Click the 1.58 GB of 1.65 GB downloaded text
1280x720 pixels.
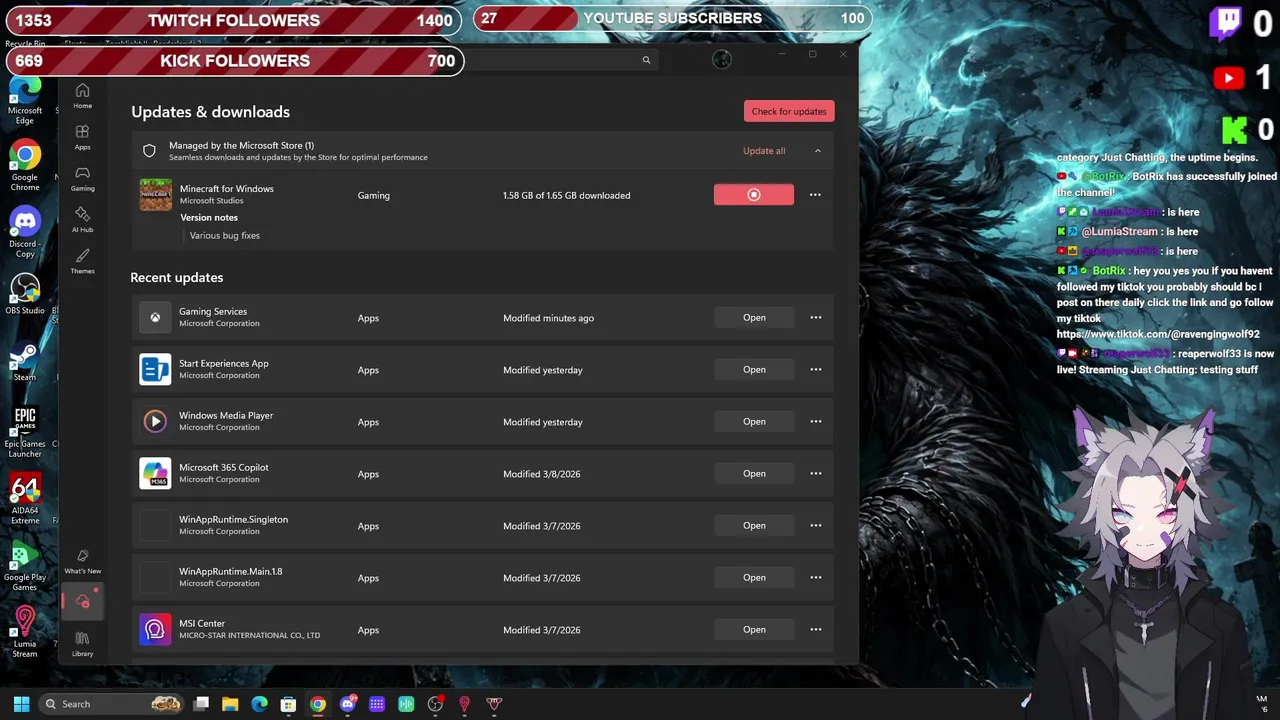click(566, 195)
